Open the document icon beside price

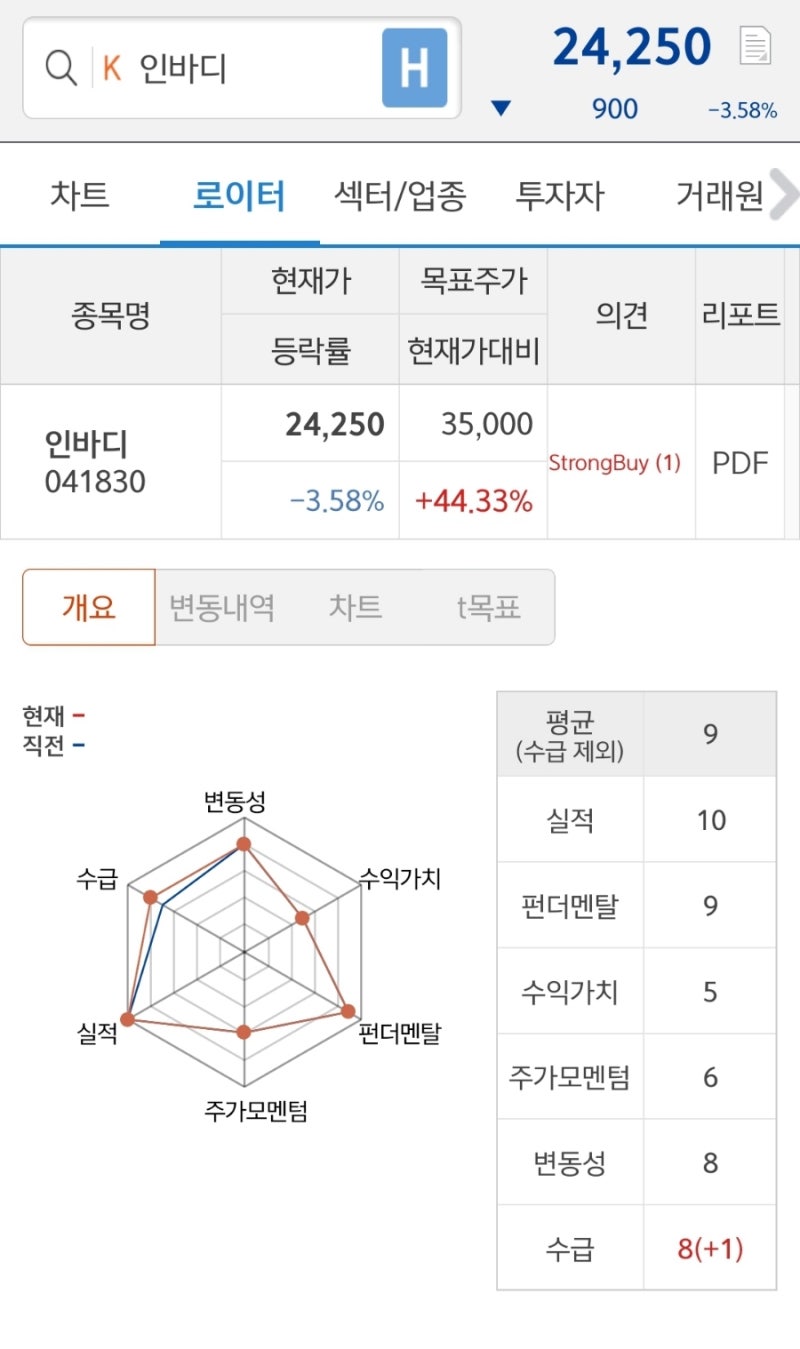[755, 47]
